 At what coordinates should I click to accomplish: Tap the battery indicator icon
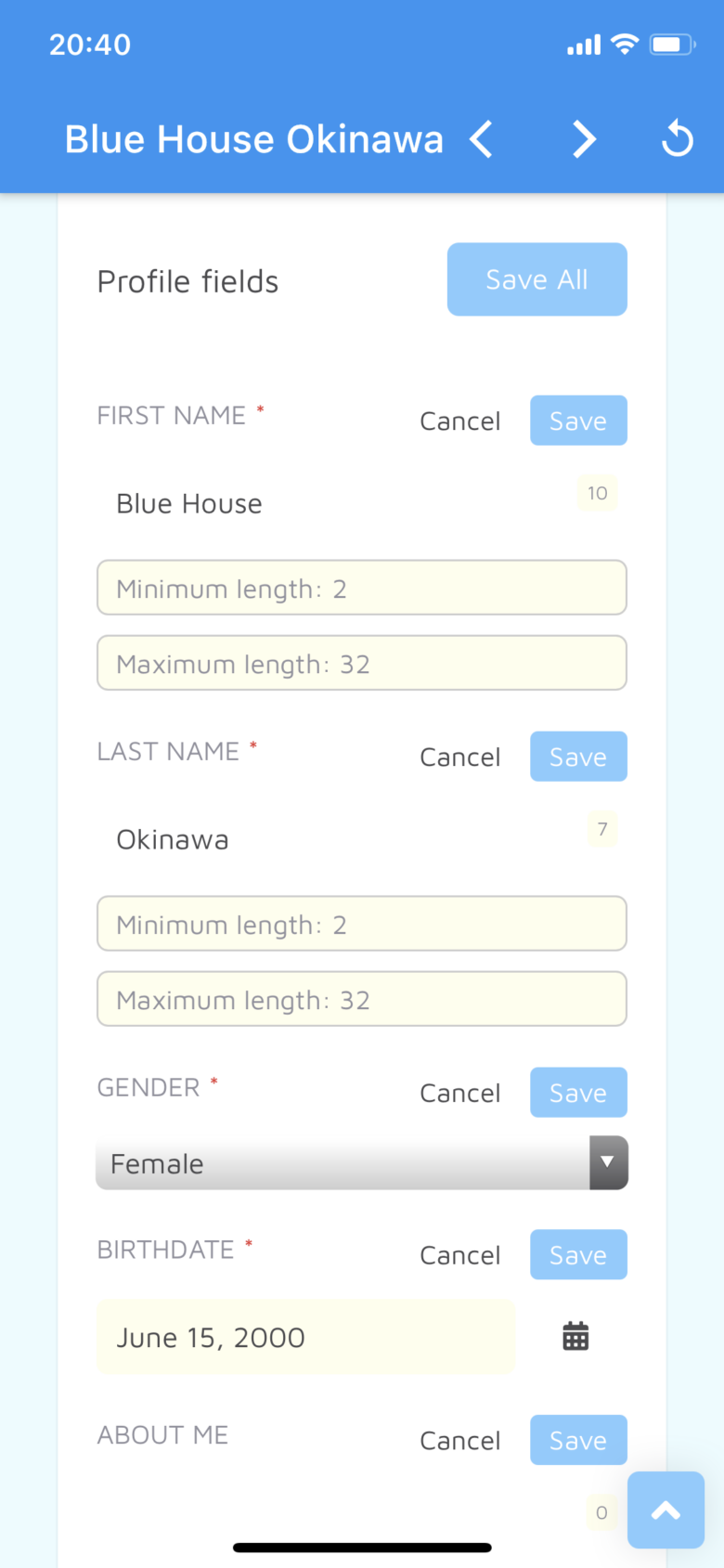point(672,45)
